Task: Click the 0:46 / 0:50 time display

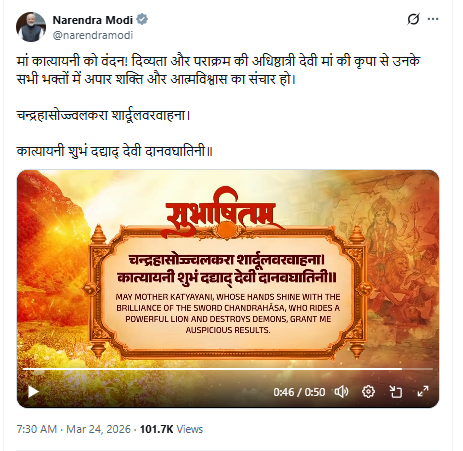Action: pyautogui.click(x=299, y=392)
